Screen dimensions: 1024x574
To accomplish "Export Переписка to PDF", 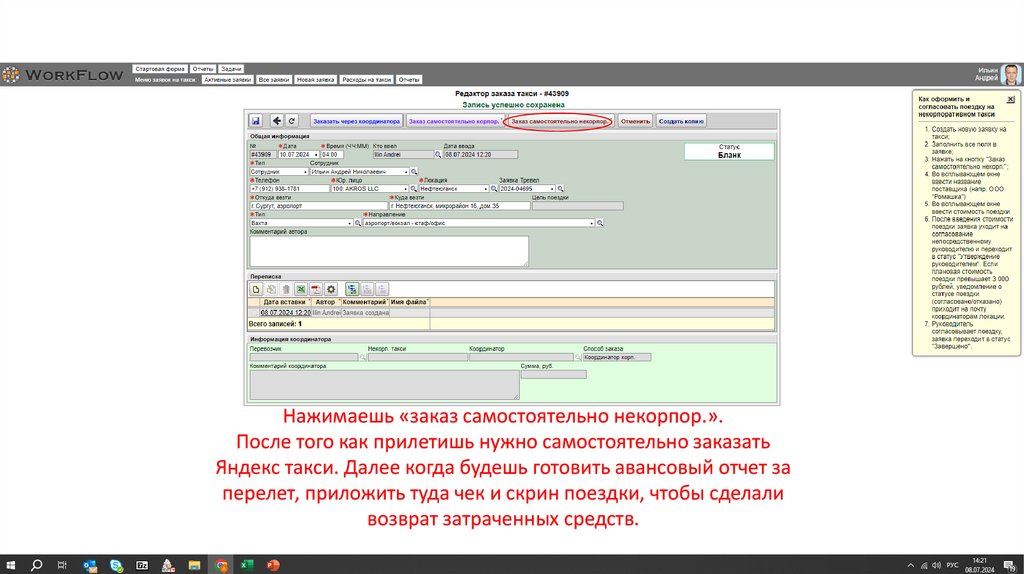I will click(x=316, y=289).
